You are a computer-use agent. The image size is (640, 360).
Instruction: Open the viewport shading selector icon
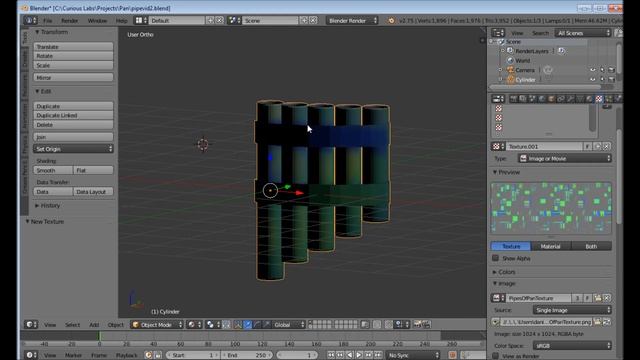pos(194,324)
